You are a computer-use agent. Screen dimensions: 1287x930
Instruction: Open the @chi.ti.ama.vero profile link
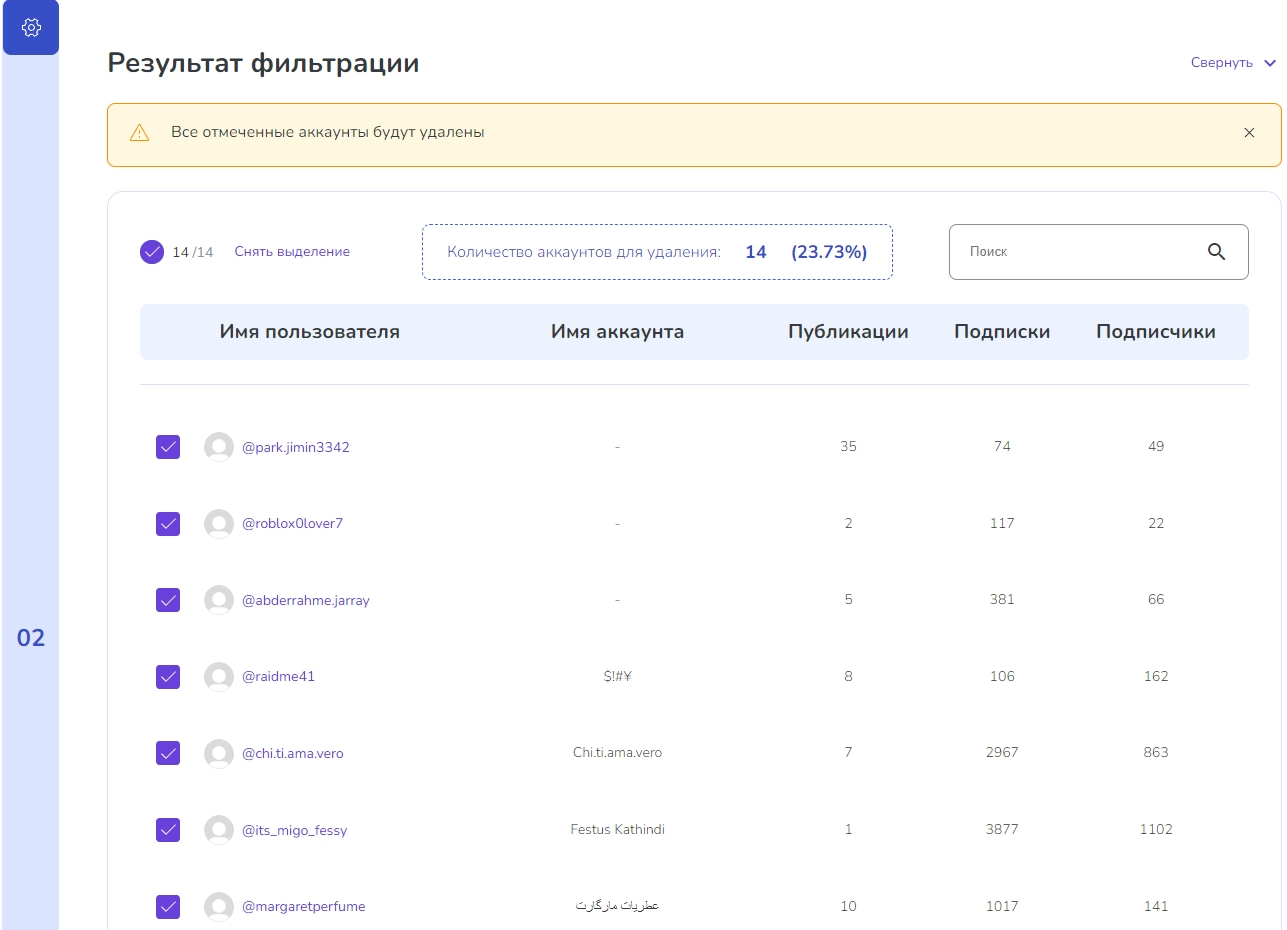point(293,753)
